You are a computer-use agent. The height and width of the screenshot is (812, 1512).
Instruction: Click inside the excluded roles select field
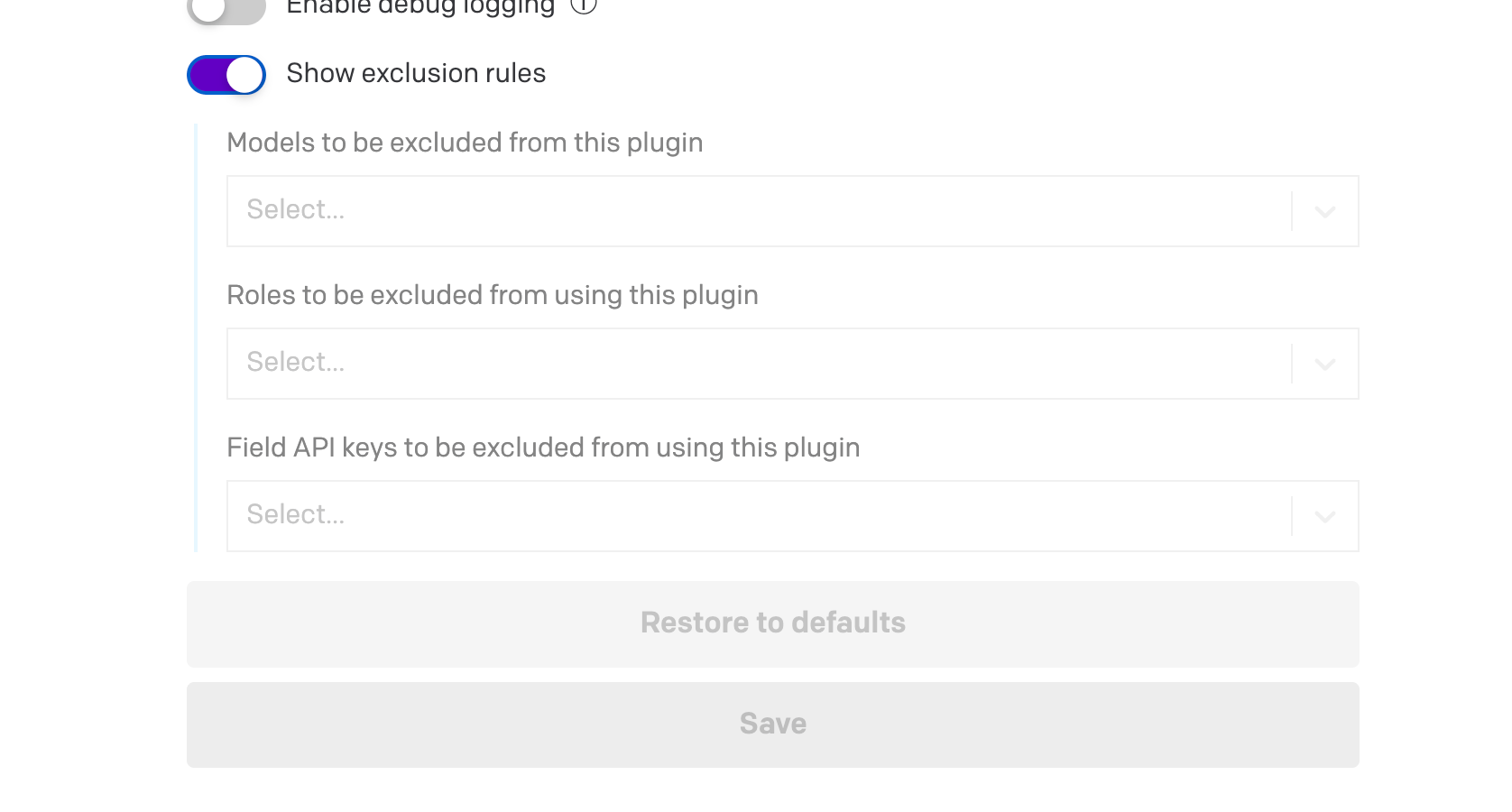[758, 364]
